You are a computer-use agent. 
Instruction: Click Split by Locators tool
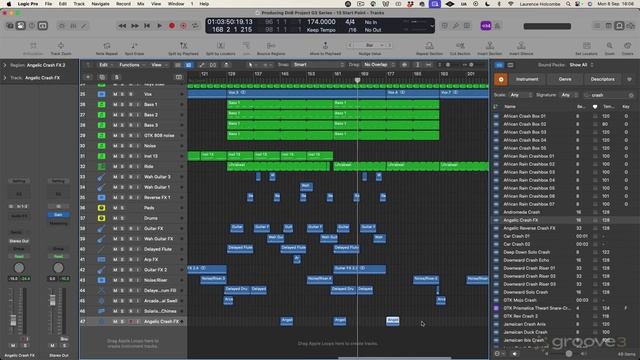pyautogui.click(x=220, y=48)
